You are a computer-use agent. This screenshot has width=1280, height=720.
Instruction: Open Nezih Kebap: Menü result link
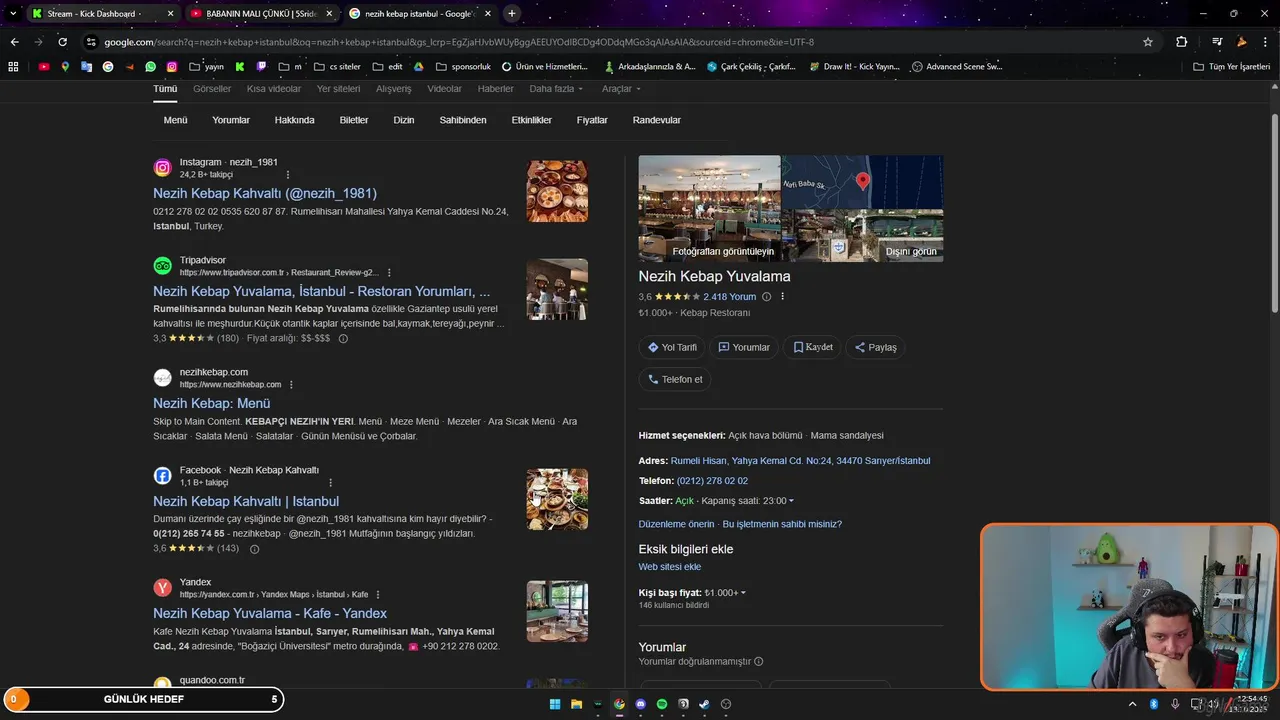(212, 403)
